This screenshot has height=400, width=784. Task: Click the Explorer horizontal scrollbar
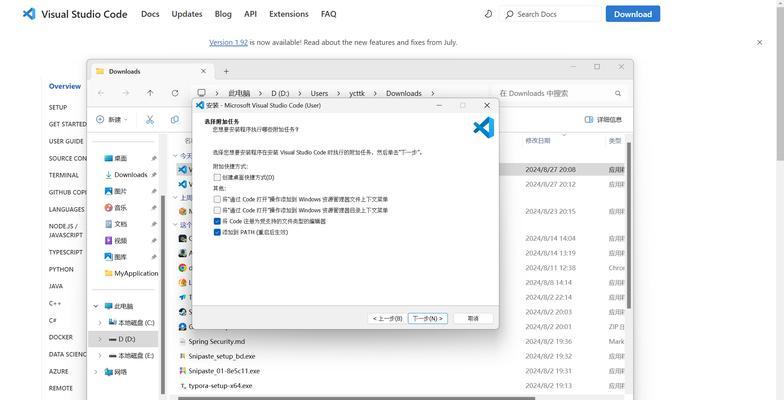(x=356, y=398)
